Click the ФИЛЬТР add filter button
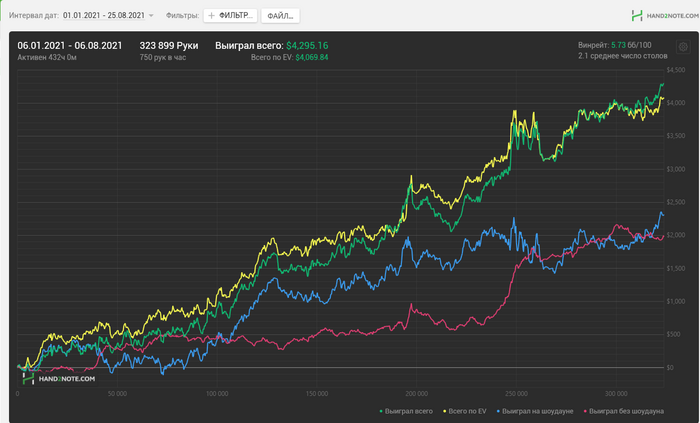Viewport: 700px width, 423px height. coord(230,16)
